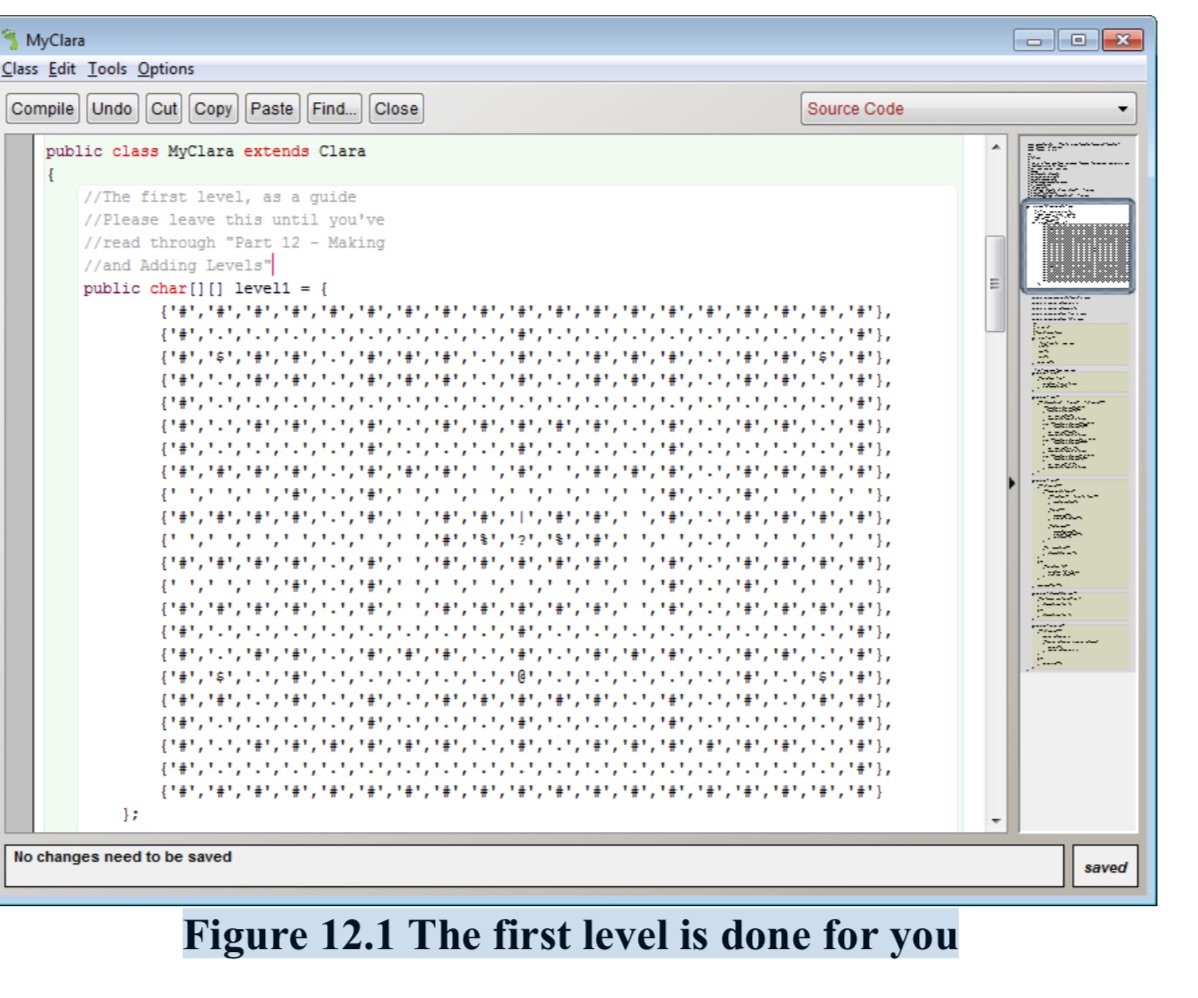Screen dimensions: 1198x998
Task: Compile the MyClara source code
Action: [x=42, y=109]
